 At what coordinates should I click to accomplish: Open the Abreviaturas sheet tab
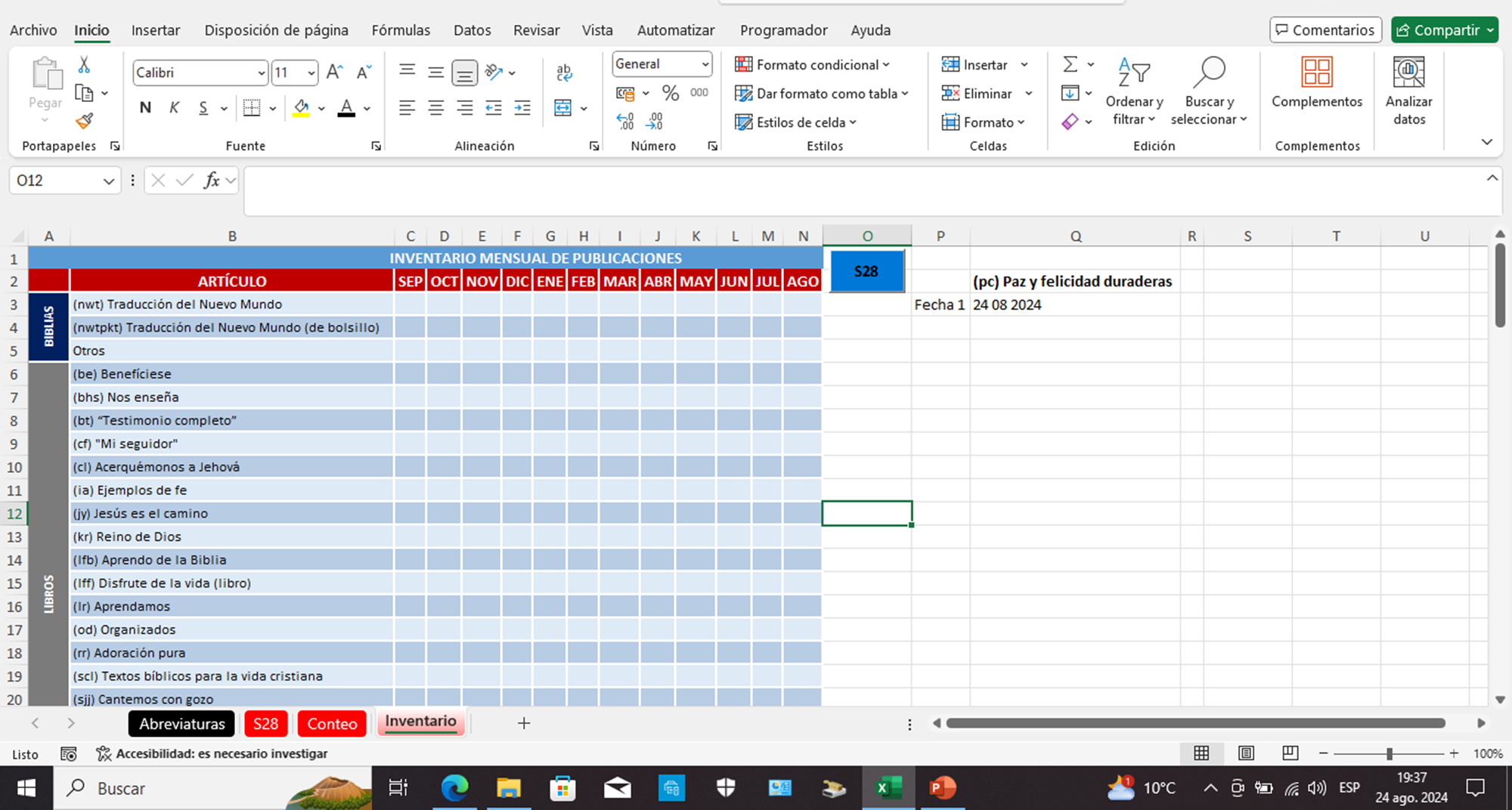point(182,723)
